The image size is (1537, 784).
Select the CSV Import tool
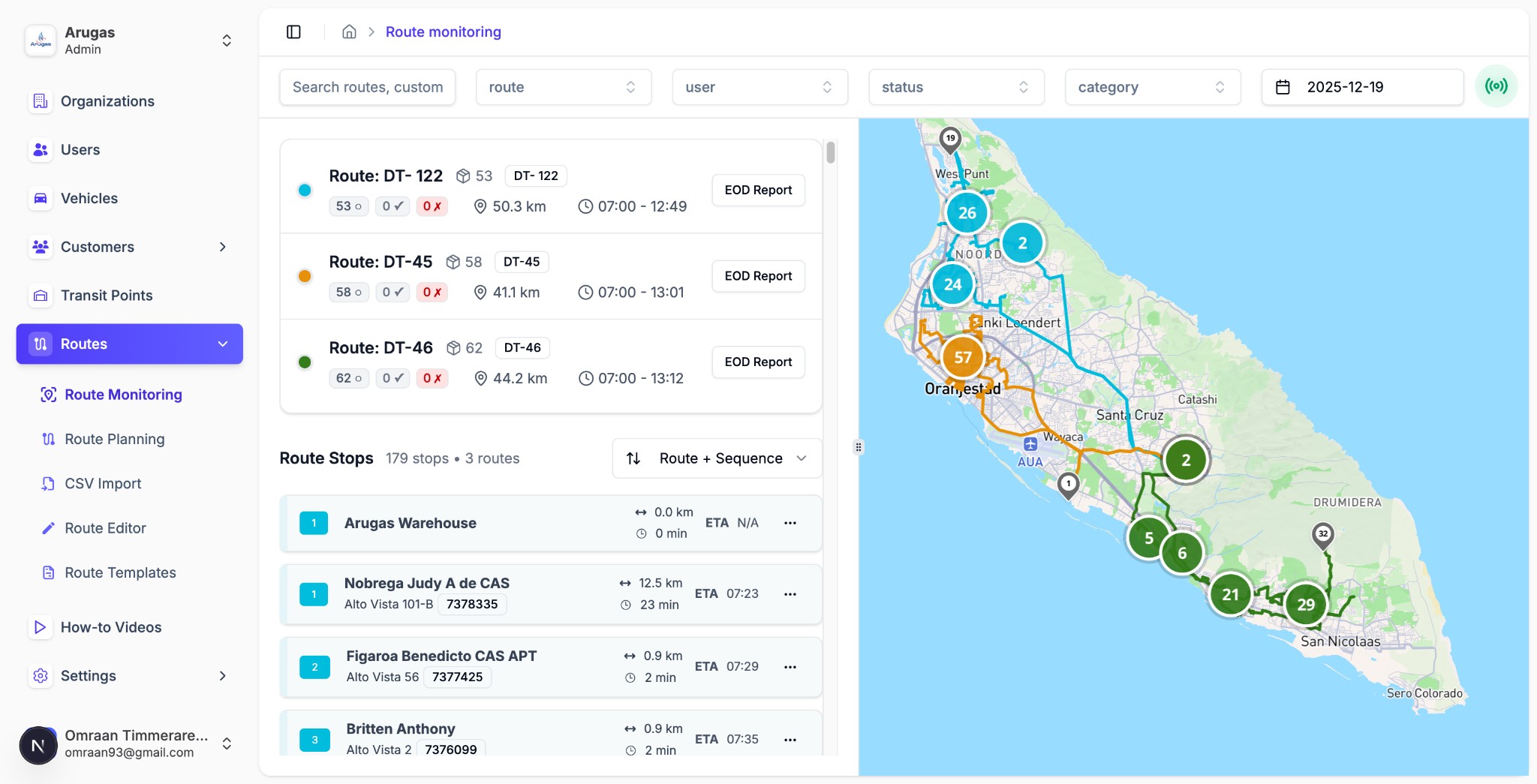103,483
